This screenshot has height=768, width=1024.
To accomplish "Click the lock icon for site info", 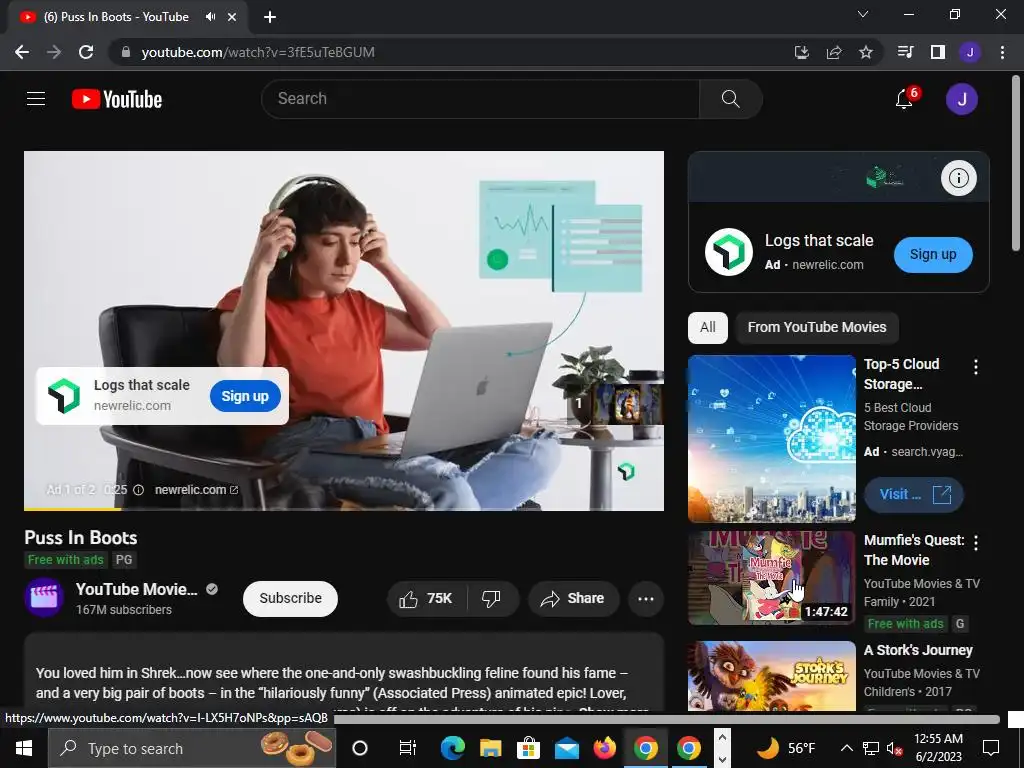I will (x=126, y=52).
